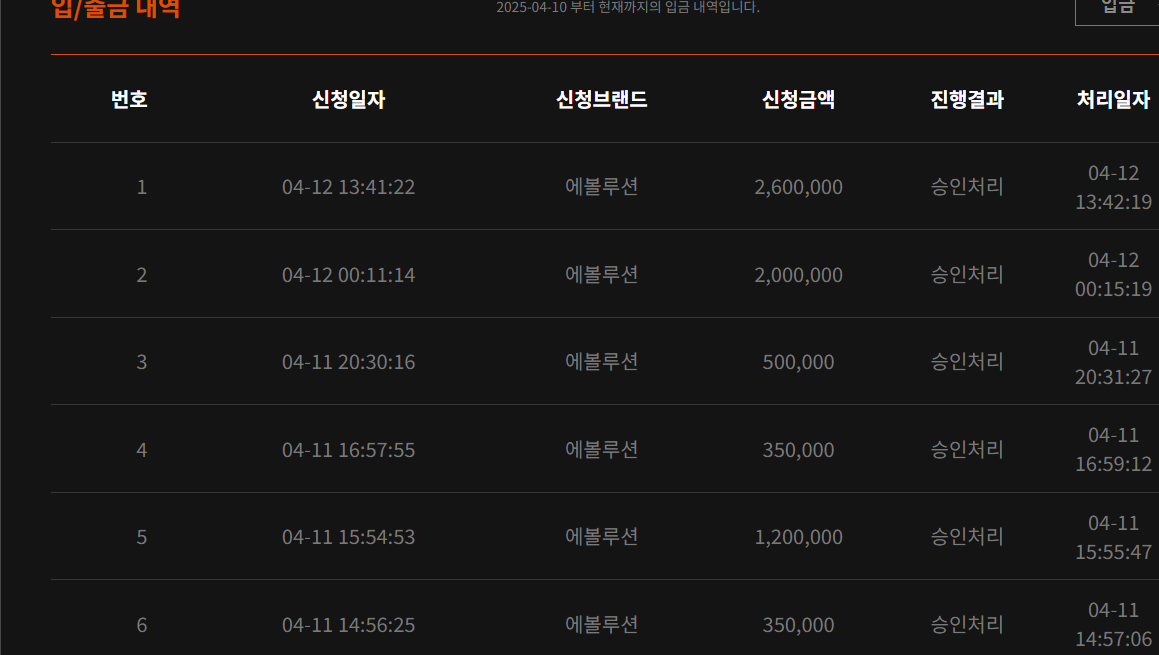Viewport: 1159px width, 655px height.
Task: Click the 04-11 14:56:25 request date
Action: coord(348,625)
